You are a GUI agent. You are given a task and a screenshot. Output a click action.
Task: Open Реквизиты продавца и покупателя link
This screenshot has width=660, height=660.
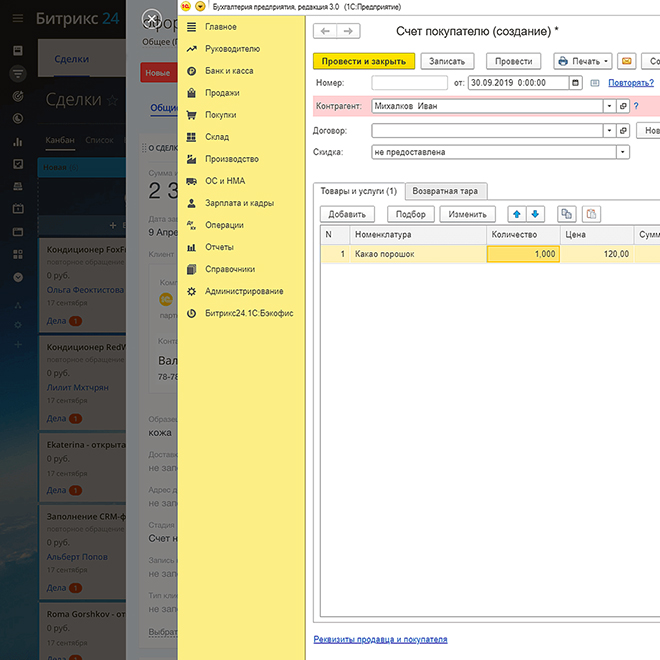pyautogui.click(x=380, y=639)
